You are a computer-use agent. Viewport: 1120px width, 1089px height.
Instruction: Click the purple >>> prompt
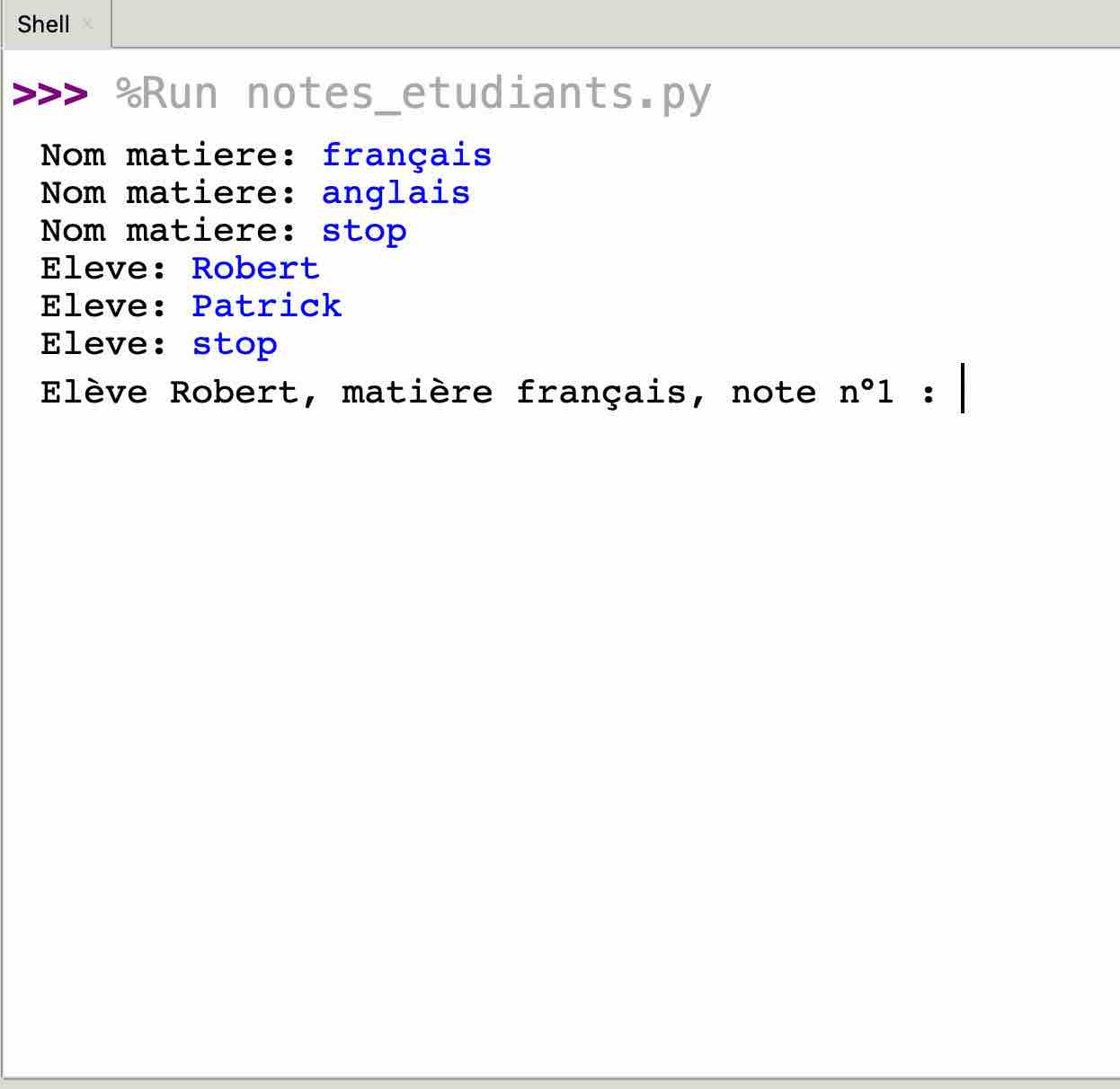click(50, 94)
